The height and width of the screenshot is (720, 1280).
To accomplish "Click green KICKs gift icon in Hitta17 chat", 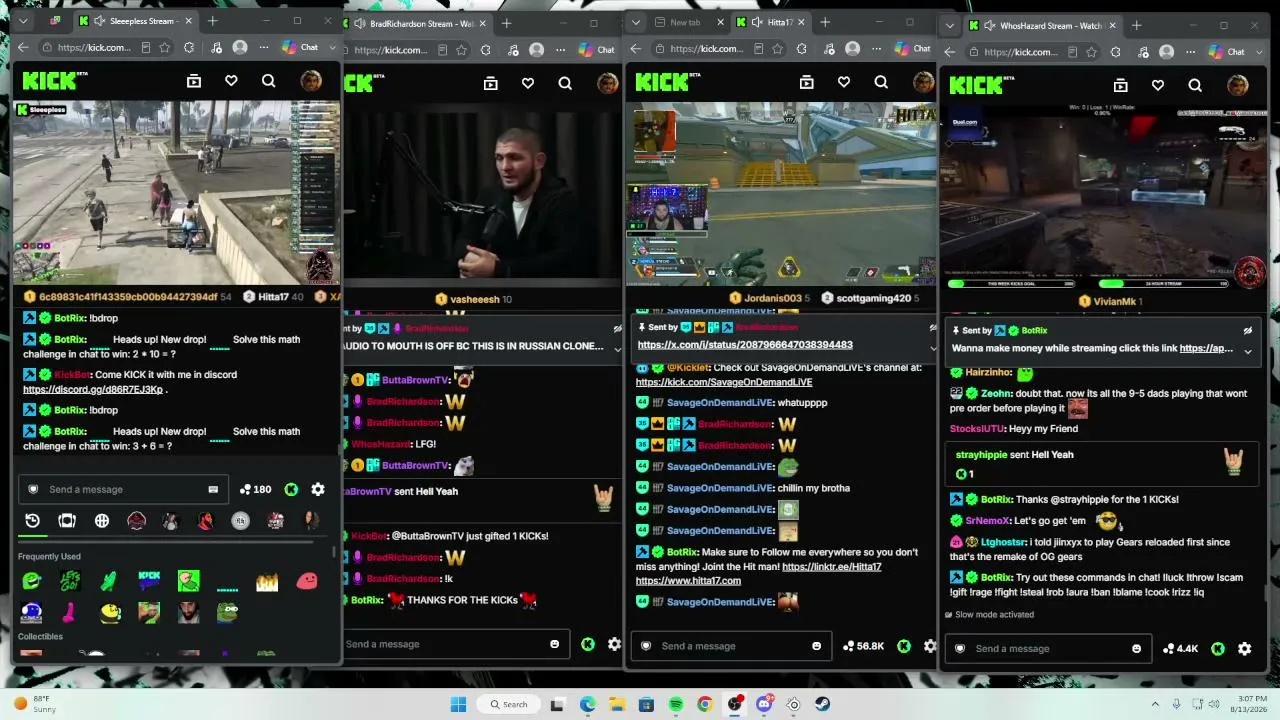I will click(x=904, y=646).
